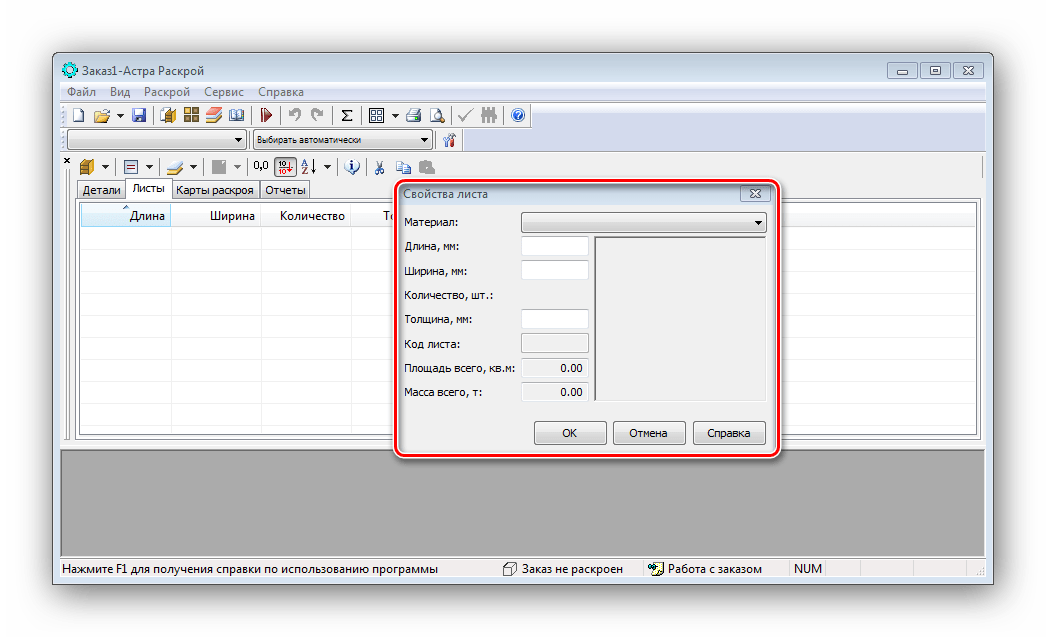
Task: Open print preview magnifier icon
Action: [x=437, y=115]
